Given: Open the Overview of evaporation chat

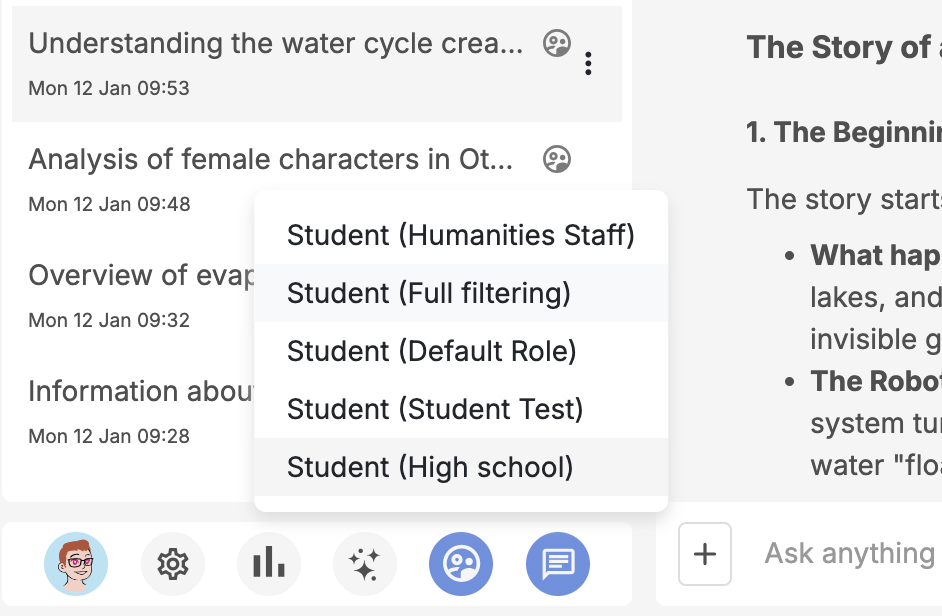Looking at the screenshot, I should (x=140, y=276).
